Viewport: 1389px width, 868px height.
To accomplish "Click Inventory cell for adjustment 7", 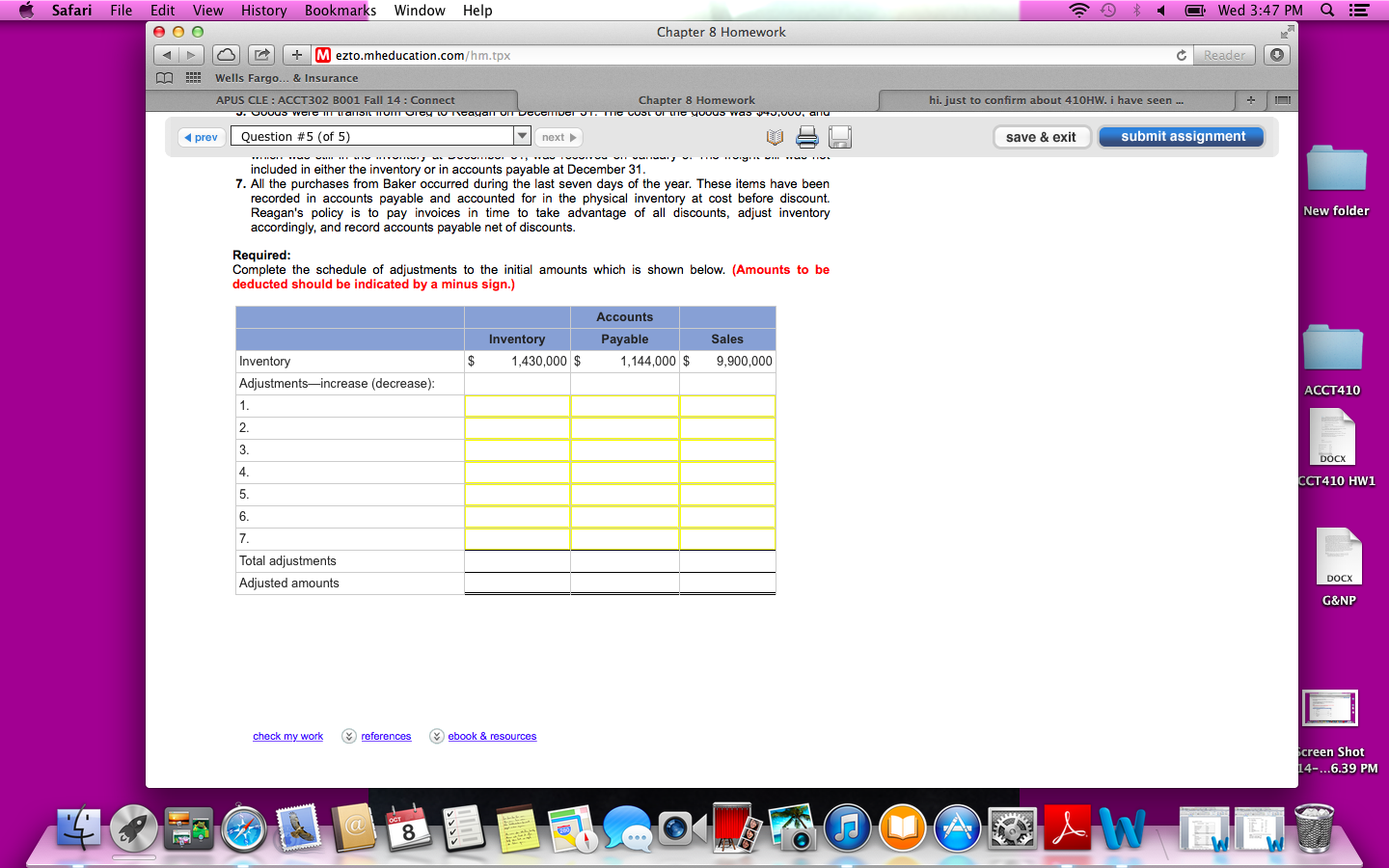I will [x=517, y=539].
